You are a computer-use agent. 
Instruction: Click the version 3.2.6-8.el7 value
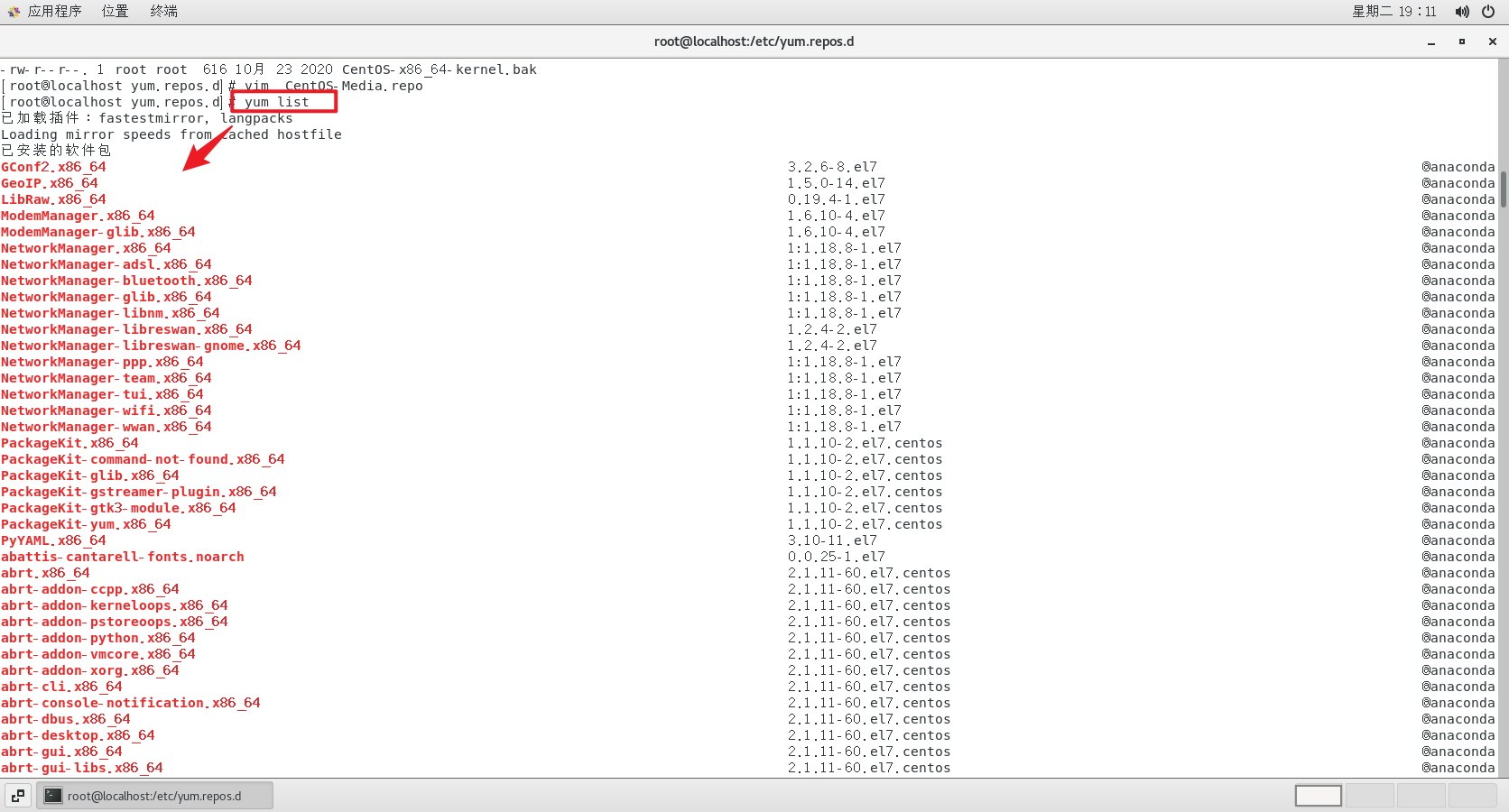tap(832, 167)
